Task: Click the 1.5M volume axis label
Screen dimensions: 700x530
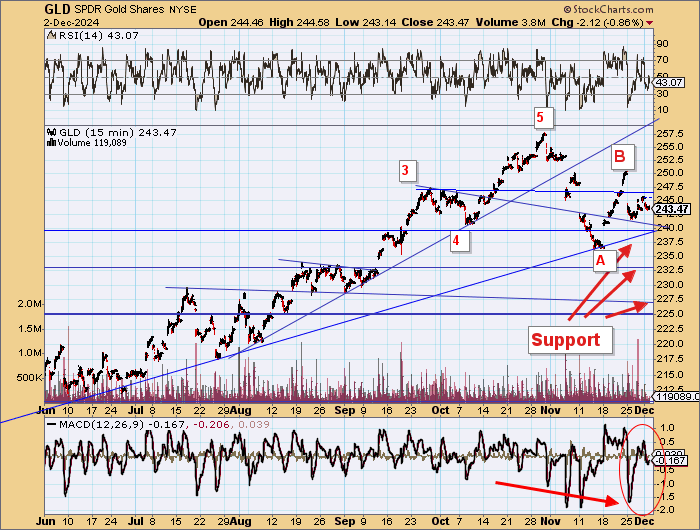Action: point(29,329)
